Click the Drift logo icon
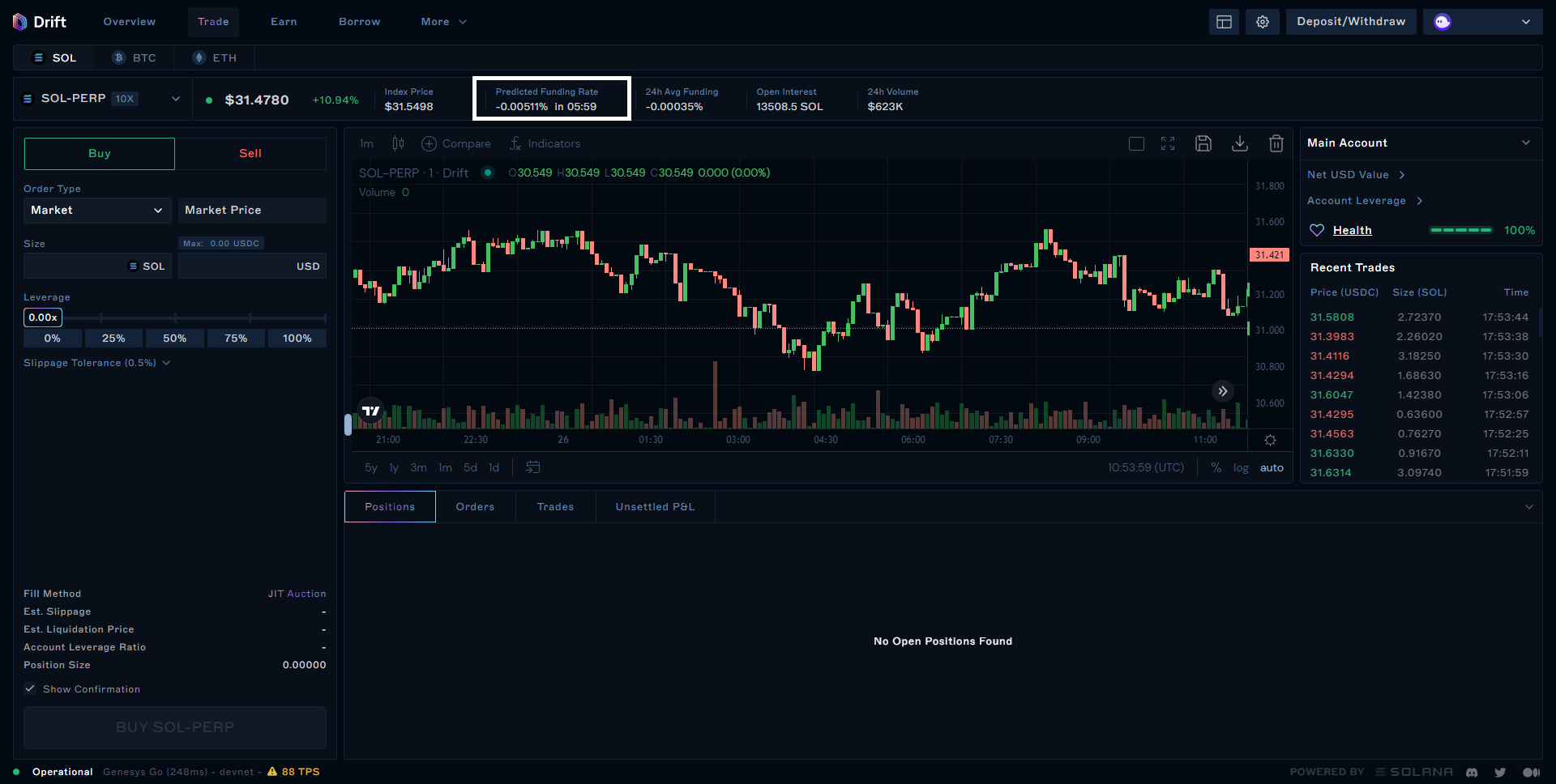This screenshot has height=784, width=1556. click(20, 22)
